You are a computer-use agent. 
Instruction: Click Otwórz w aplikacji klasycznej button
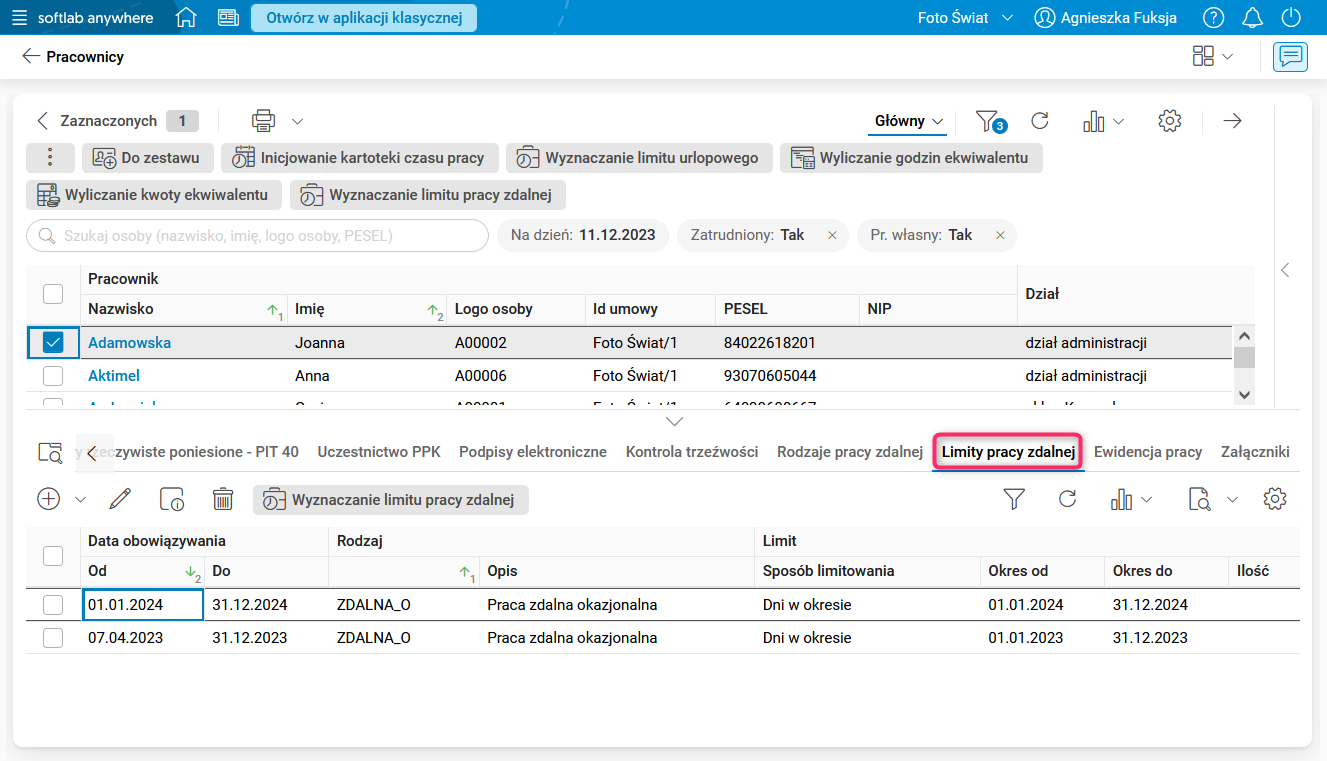363,18
